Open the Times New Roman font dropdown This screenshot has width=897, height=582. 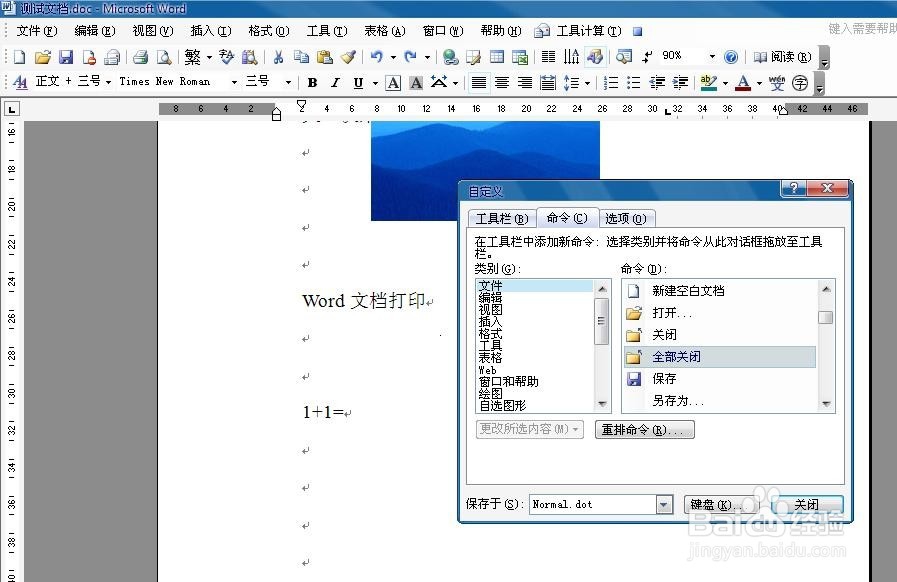pos(234,83)
